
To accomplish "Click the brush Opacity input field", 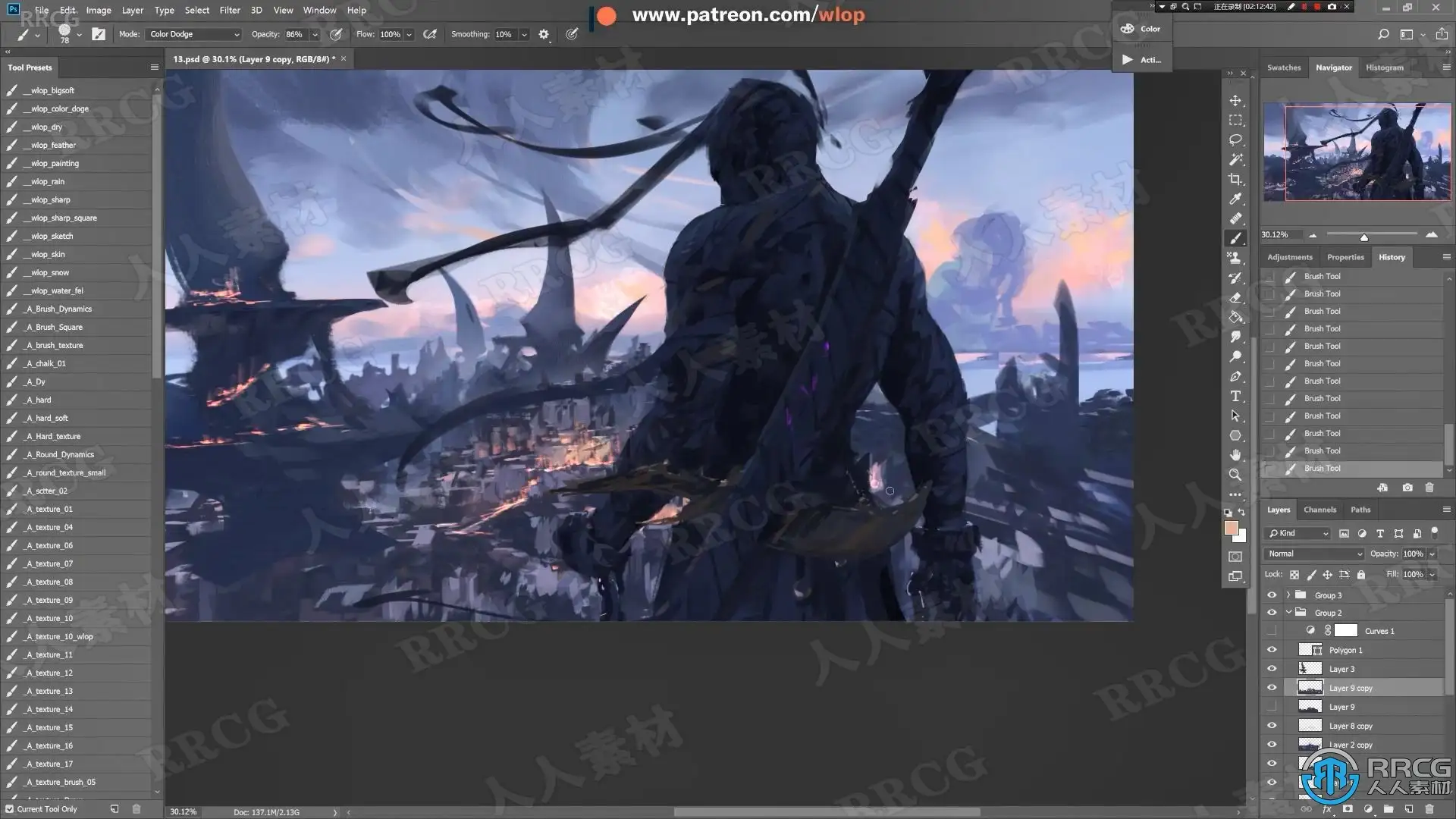I will 294,34.
